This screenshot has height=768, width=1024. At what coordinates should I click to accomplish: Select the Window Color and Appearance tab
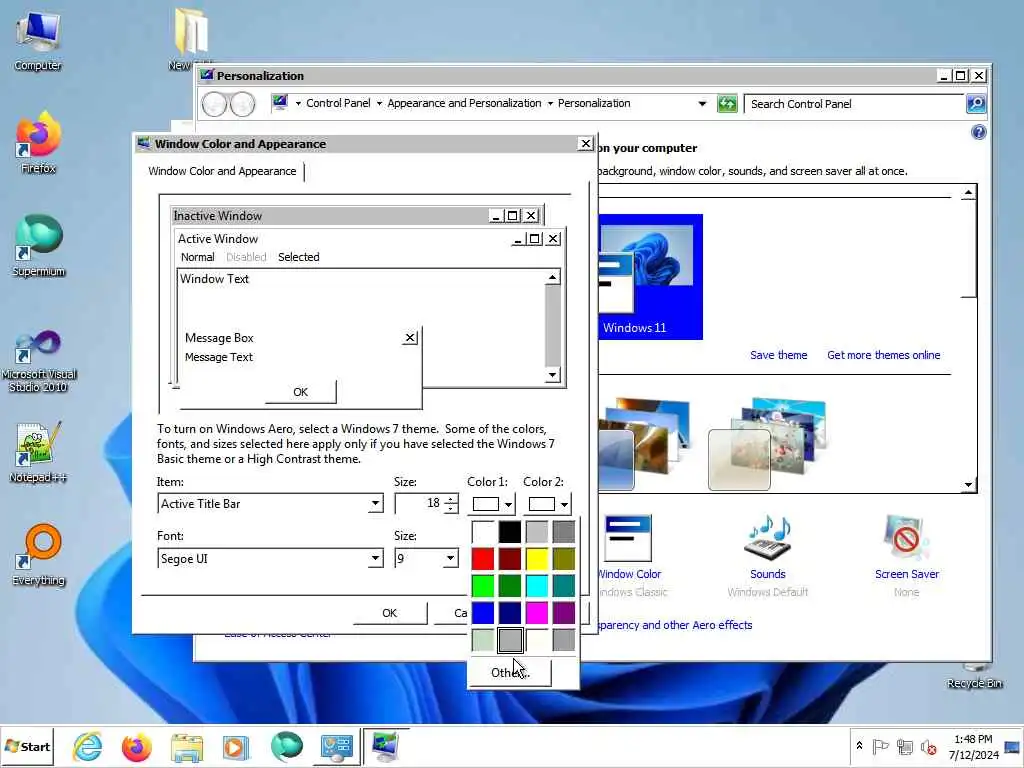pos(222,171)
